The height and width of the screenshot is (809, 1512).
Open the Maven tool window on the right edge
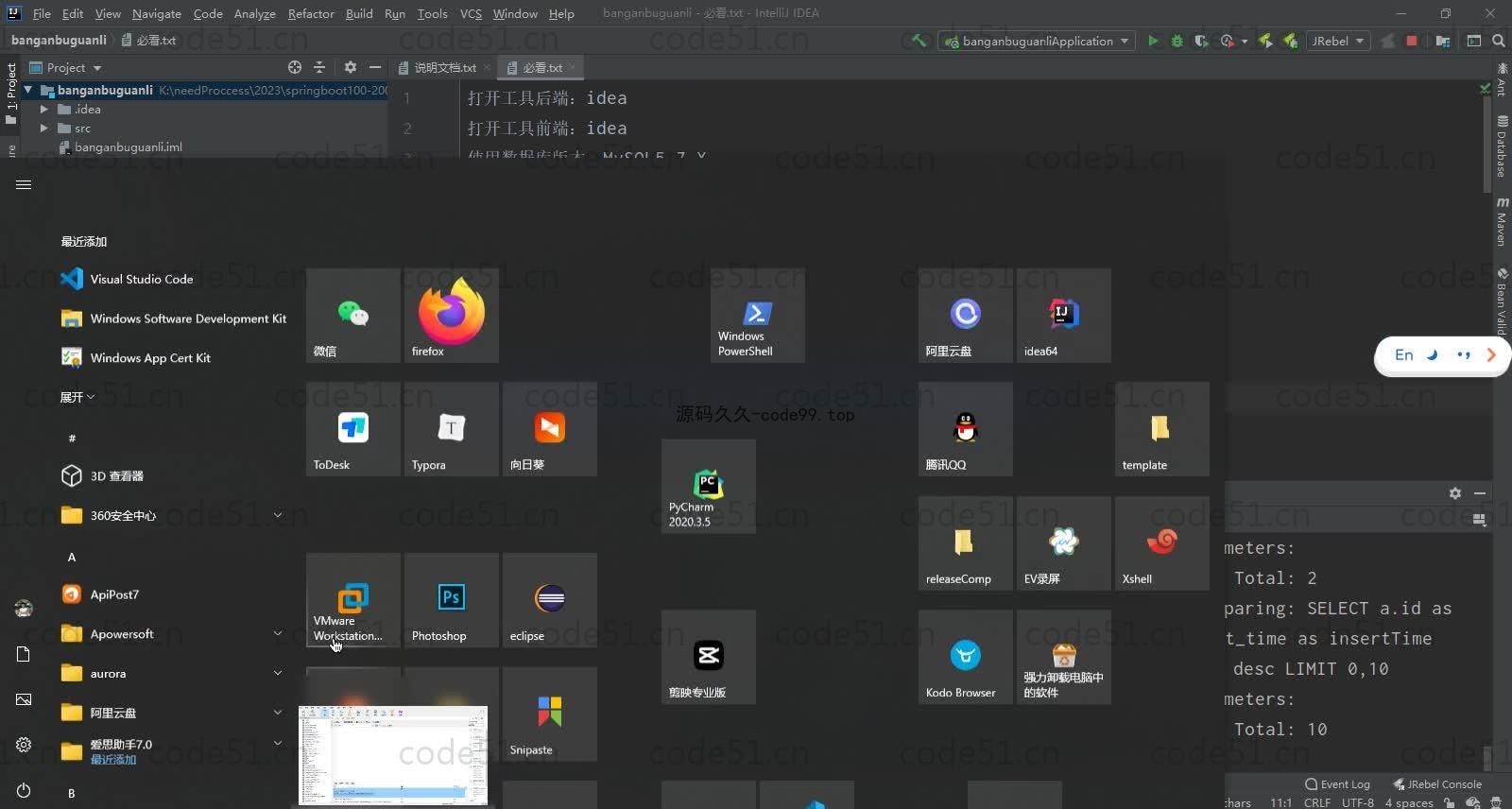[1502, 221]
